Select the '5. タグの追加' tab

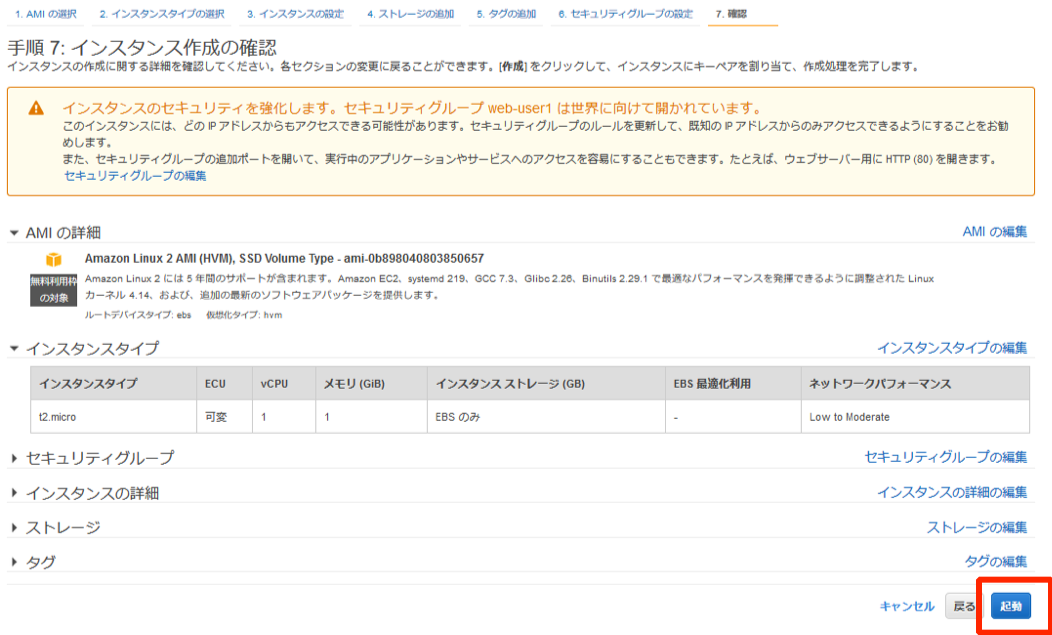pyautogui.click(x=506, y=14)
